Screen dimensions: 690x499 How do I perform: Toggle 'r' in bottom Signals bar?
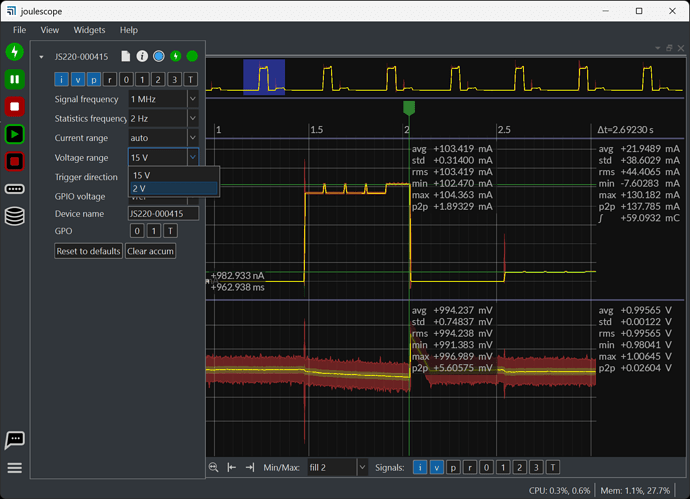pos(470,467)
